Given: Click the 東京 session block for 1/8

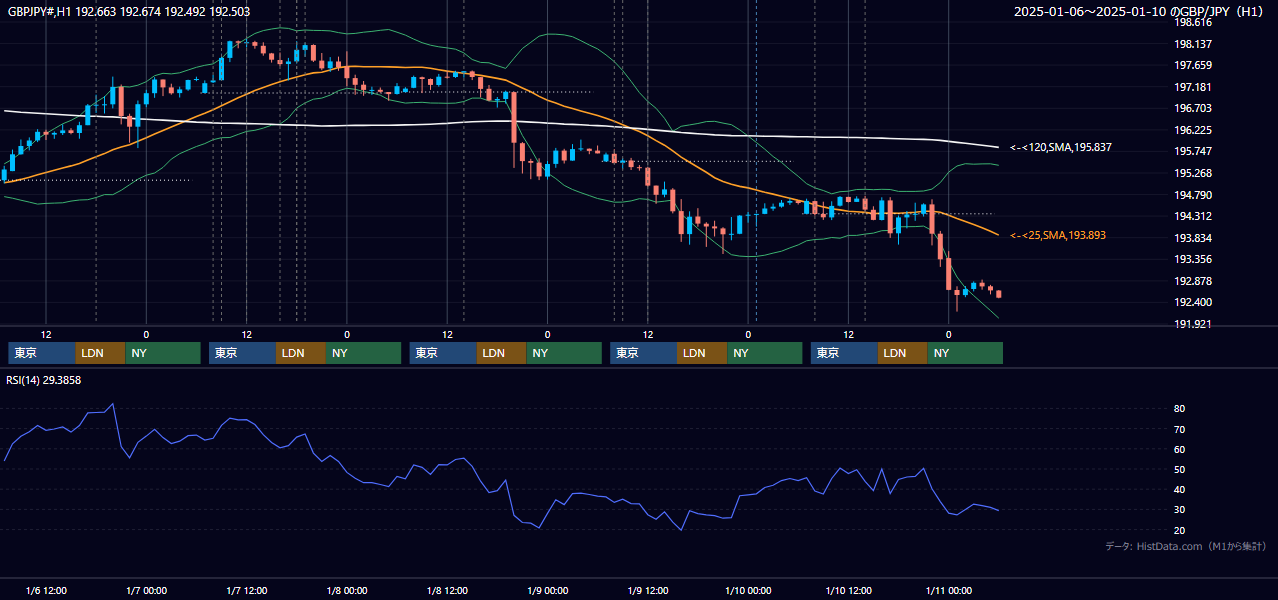Looking at the screenshot, I should [443, 353].
